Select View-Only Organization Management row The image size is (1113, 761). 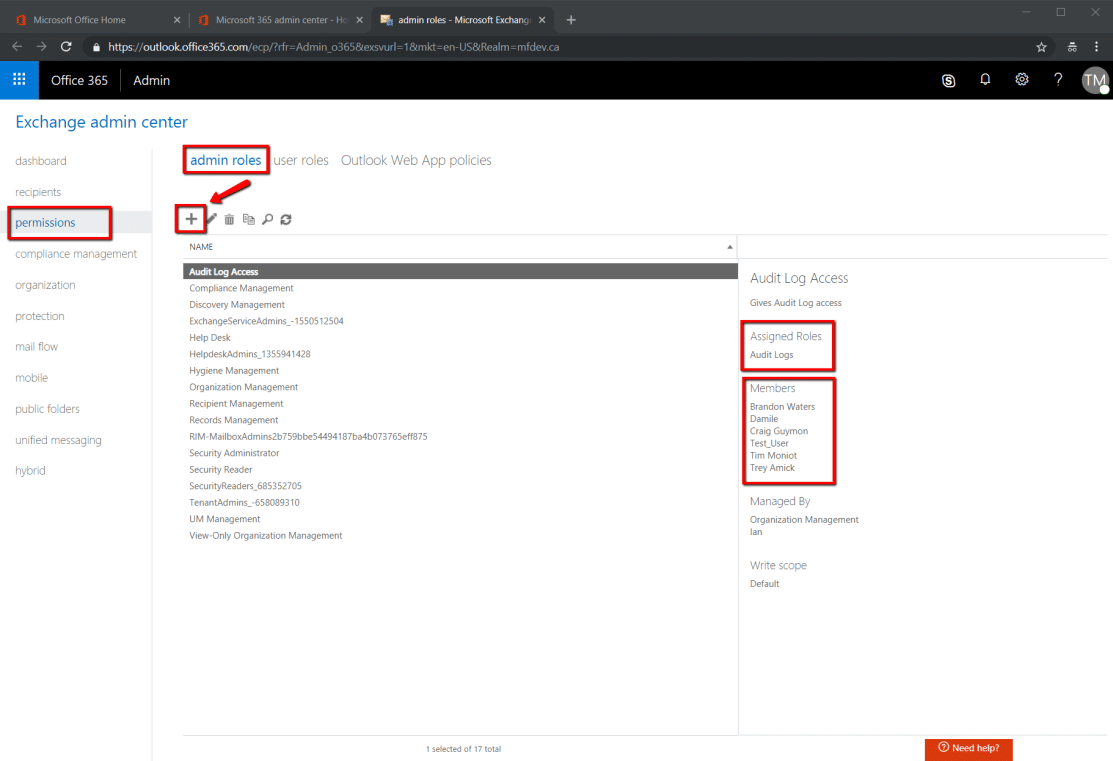(460, 536)
